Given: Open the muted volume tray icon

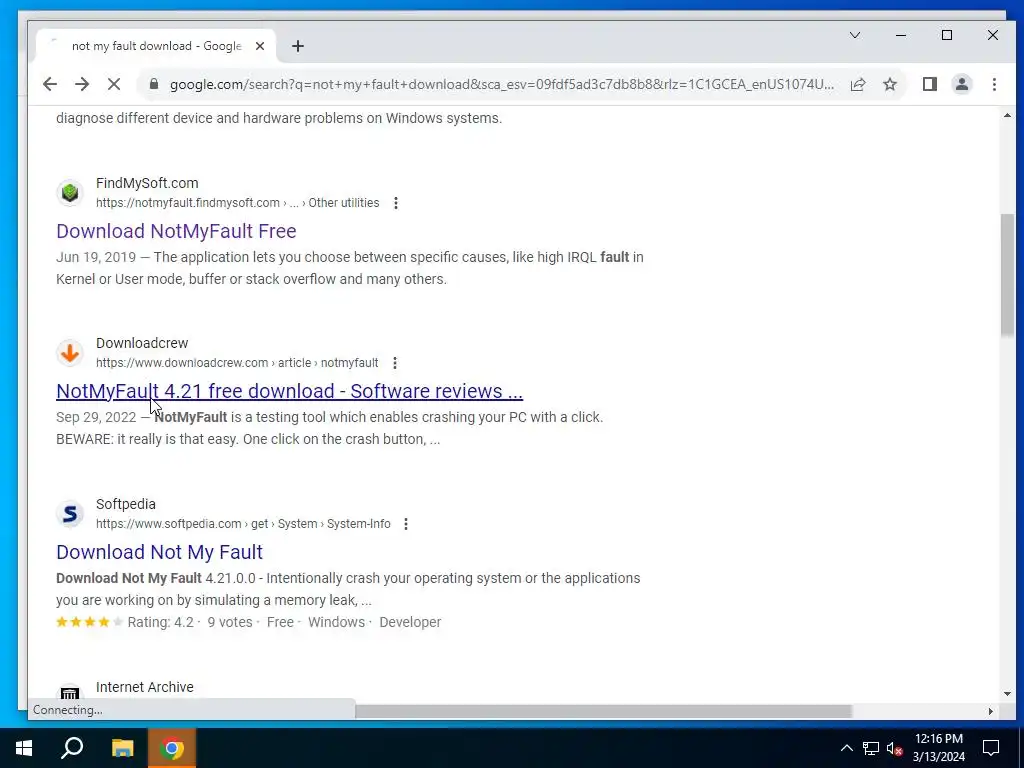Looking at the screenshot, I should [x=894, y=748].
